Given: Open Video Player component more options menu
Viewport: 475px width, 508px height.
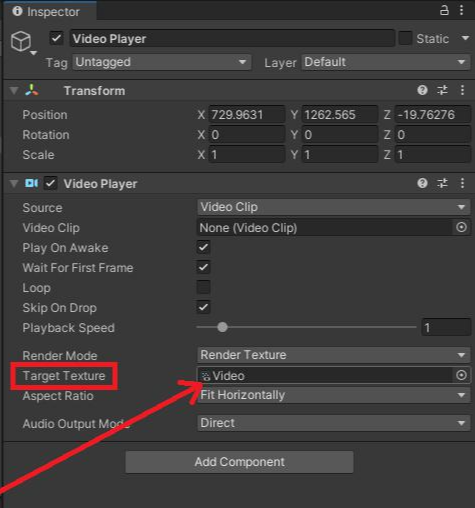Looking at the screenshot, I should point(462,183).
